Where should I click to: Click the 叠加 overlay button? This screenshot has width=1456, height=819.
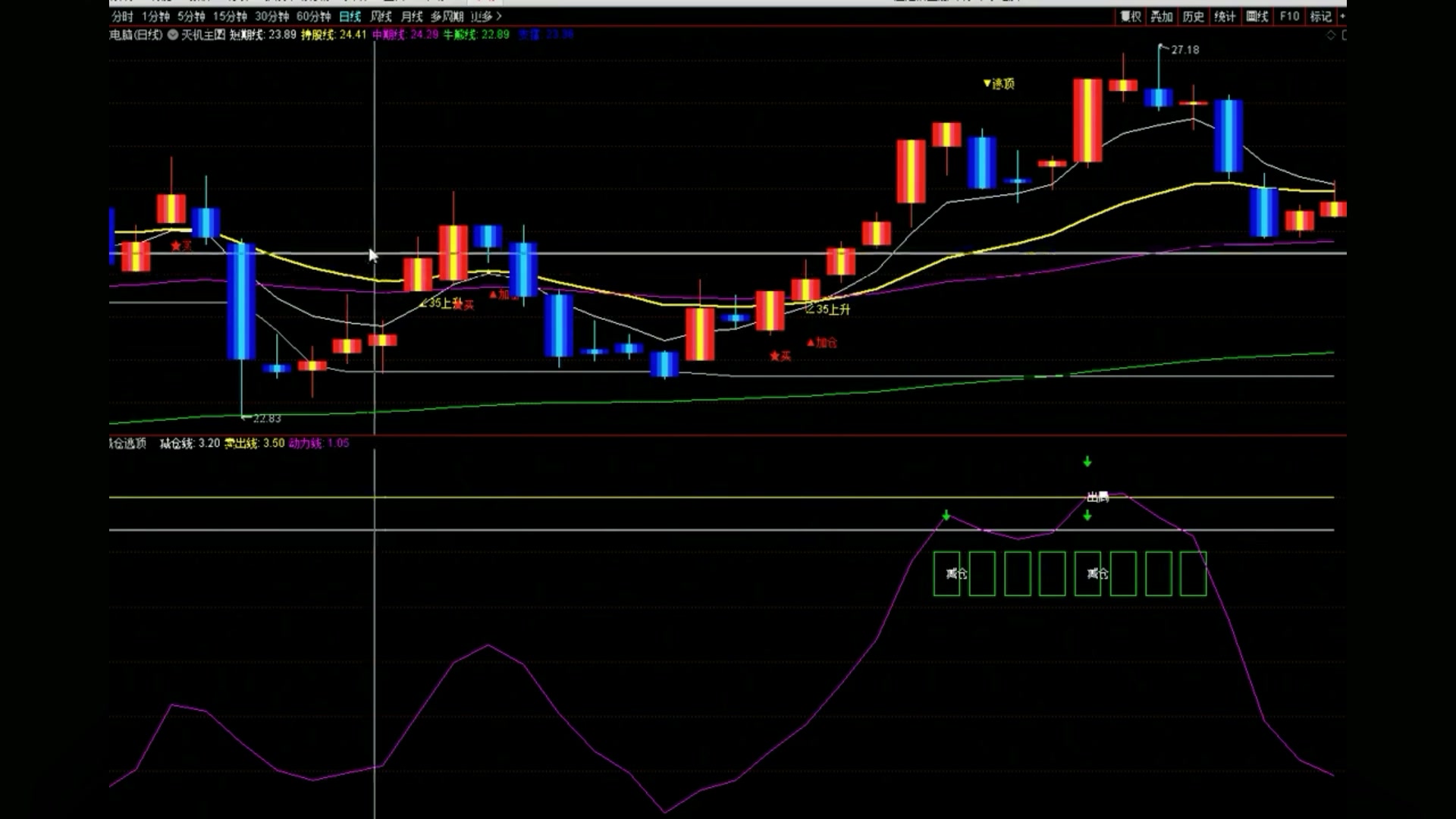point(1162,16)
